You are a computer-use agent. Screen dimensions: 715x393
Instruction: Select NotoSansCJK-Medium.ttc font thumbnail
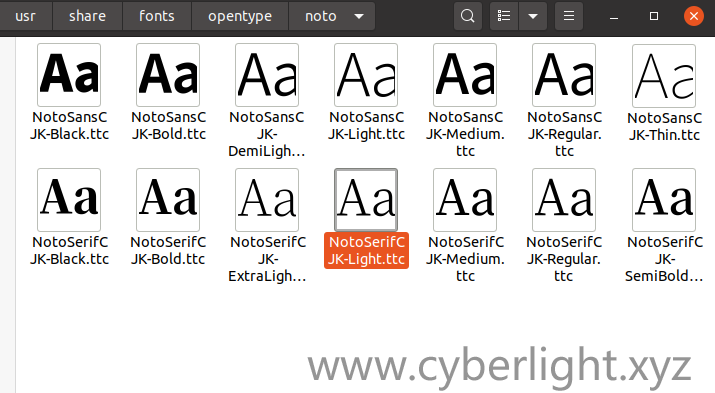click(x=465, y=75)
